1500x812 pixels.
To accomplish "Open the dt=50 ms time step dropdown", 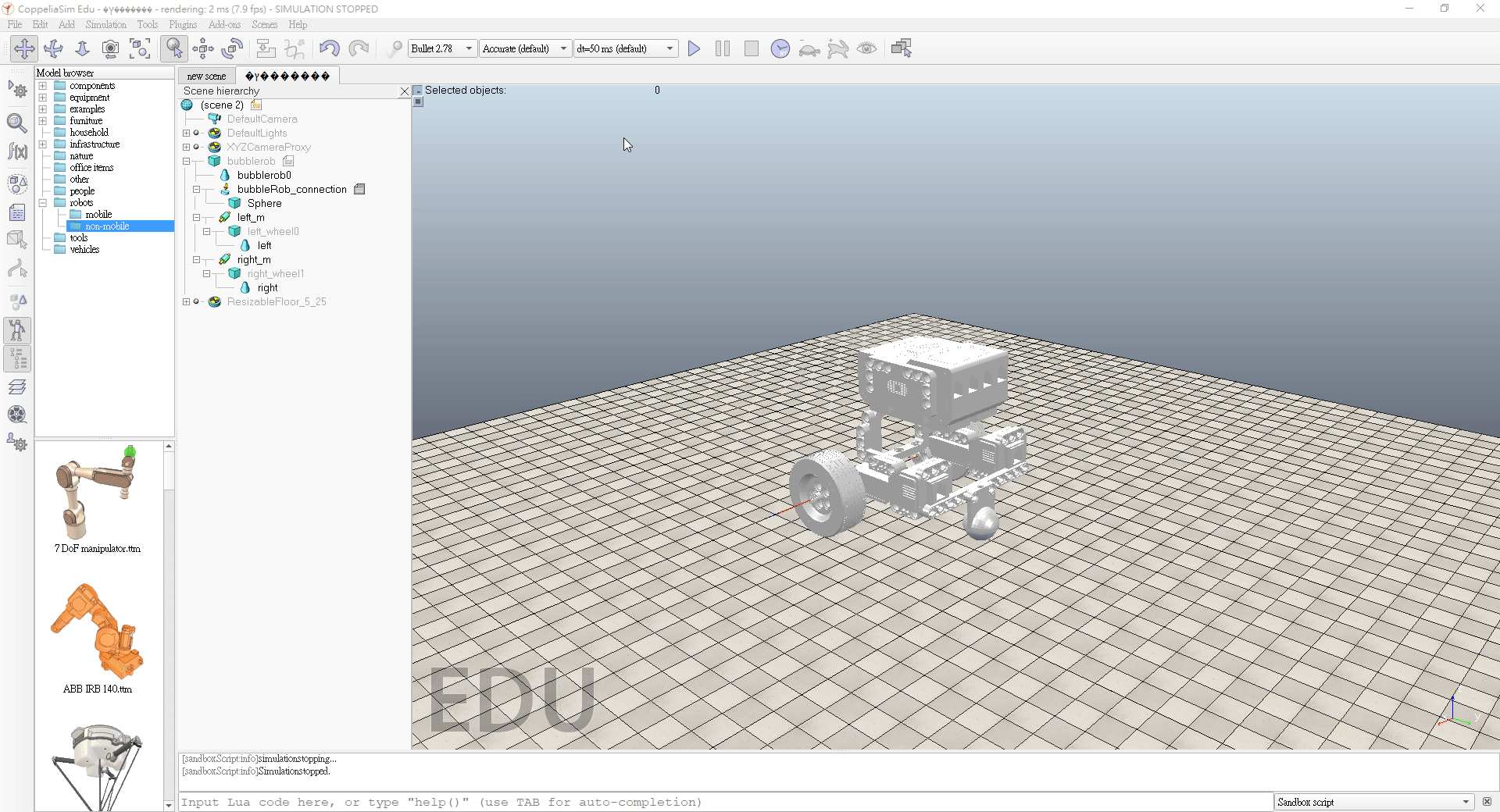I will pyautogui.click(x=626, y=48).
